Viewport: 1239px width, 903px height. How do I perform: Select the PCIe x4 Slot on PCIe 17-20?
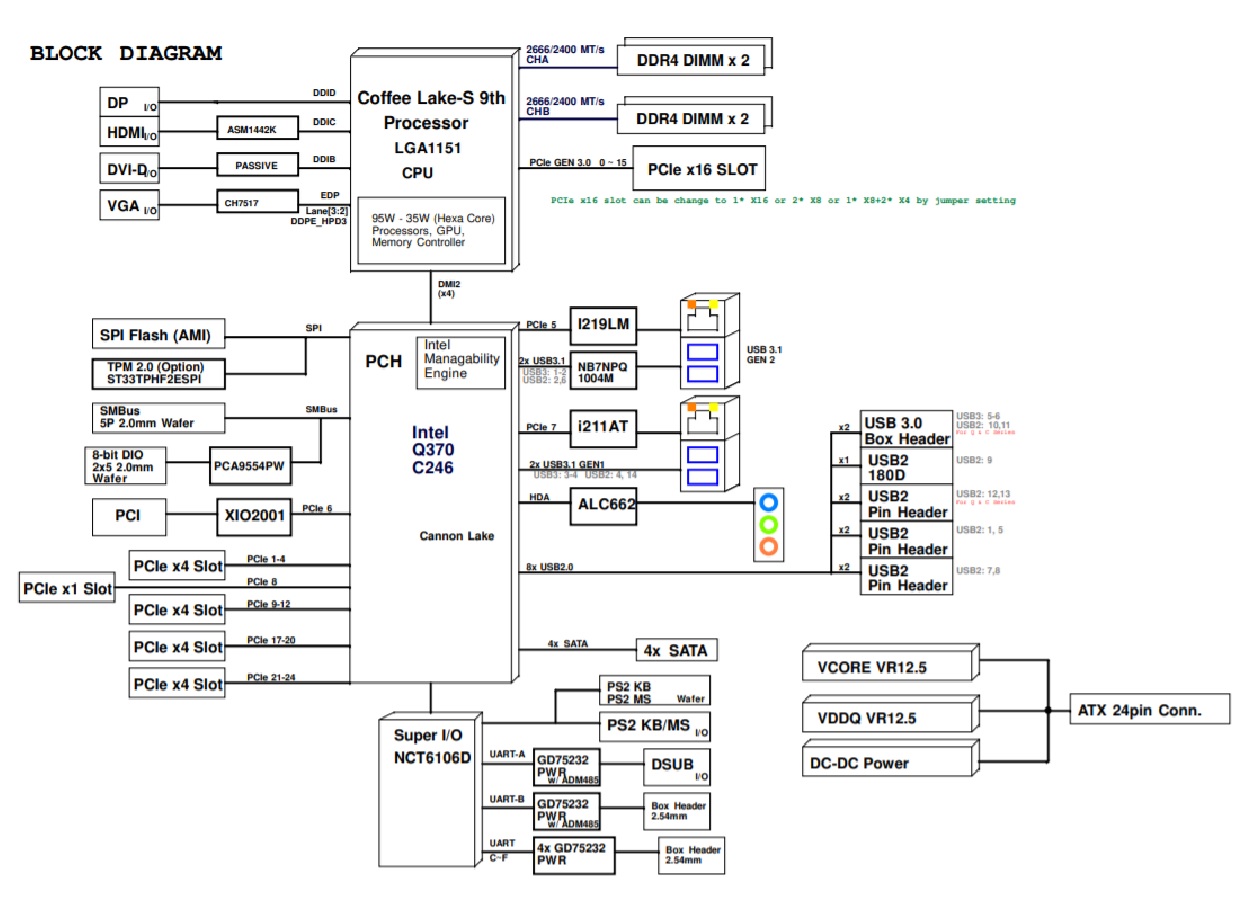coord(178,646)
